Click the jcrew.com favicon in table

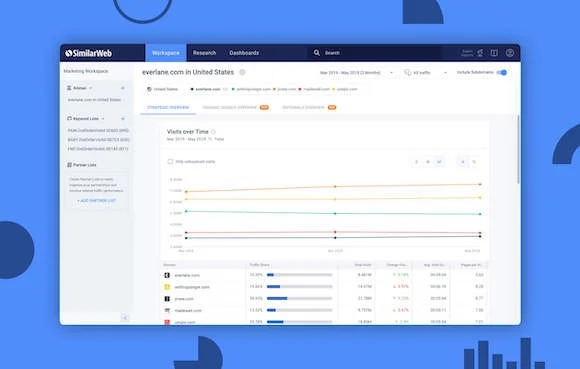point(167,299)
